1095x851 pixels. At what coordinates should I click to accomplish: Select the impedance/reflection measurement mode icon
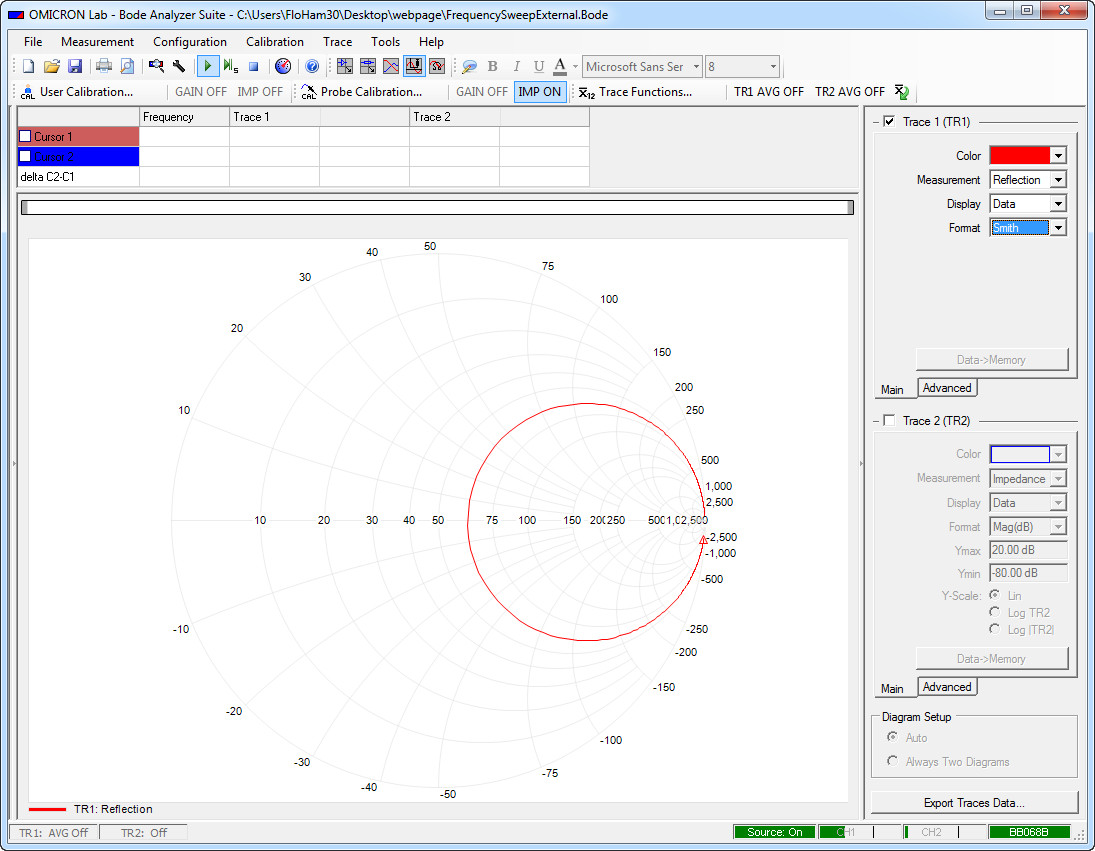point(368,66)
